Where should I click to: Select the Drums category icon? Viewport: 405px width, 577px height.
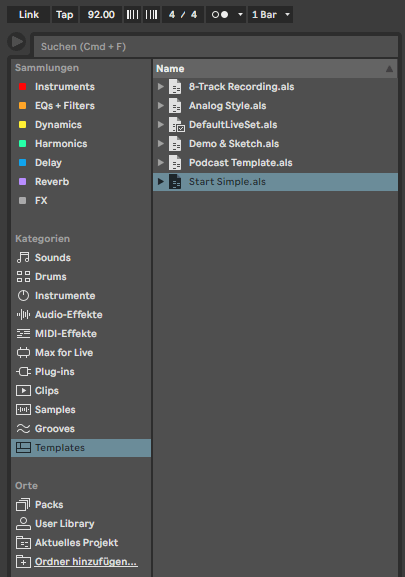(23, 277)
